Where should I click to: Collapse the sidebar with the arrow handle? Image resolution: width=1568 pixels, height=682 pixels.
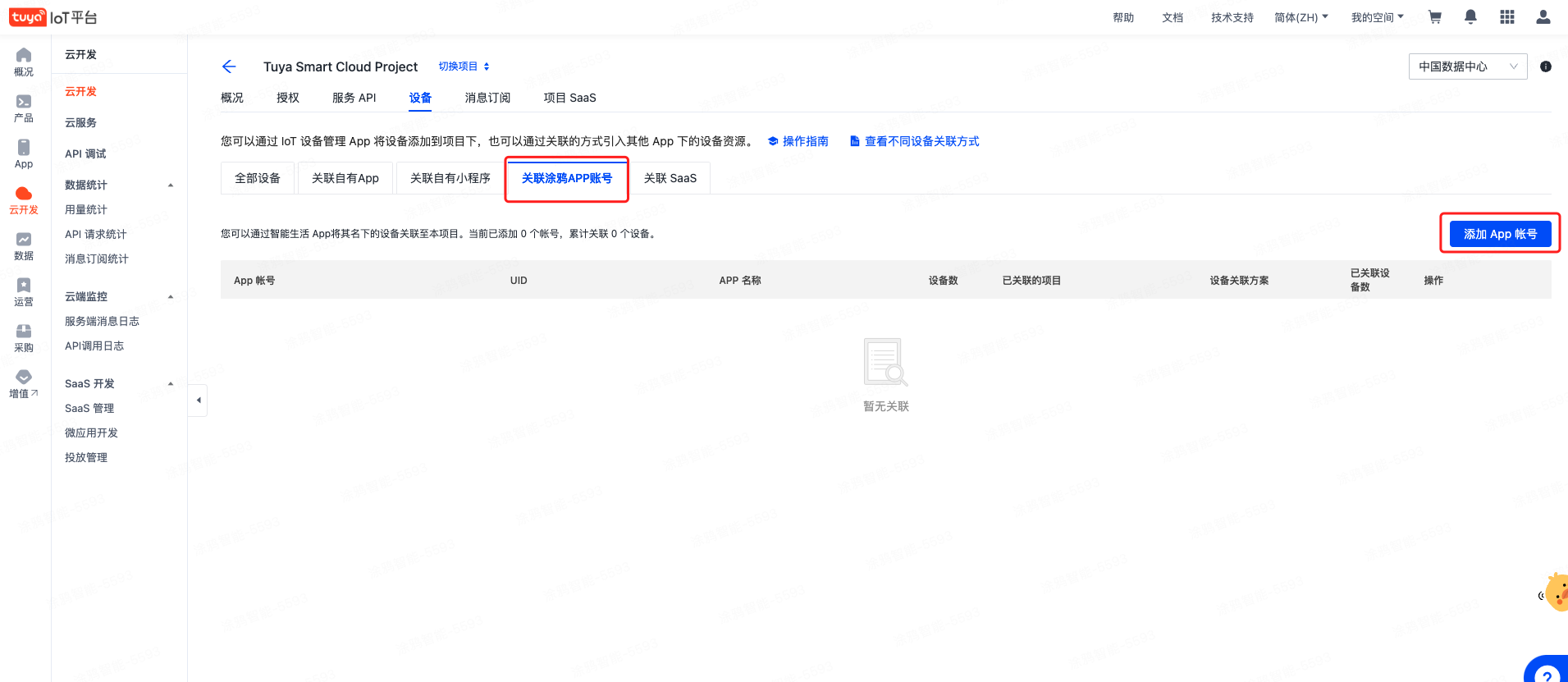tap(198, 401)
